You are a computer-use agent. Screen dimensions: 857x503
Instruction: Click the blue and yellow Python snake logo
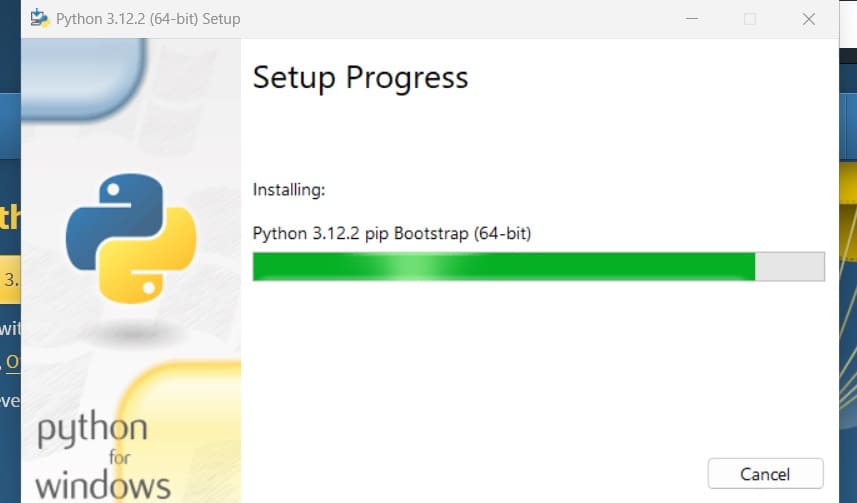point(131,238)
